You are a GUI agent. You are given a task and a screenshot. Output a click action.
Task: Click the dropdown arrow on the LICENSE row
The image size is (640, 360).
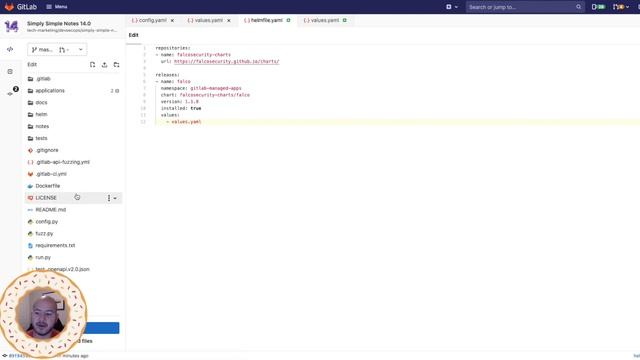coord(115,198)
